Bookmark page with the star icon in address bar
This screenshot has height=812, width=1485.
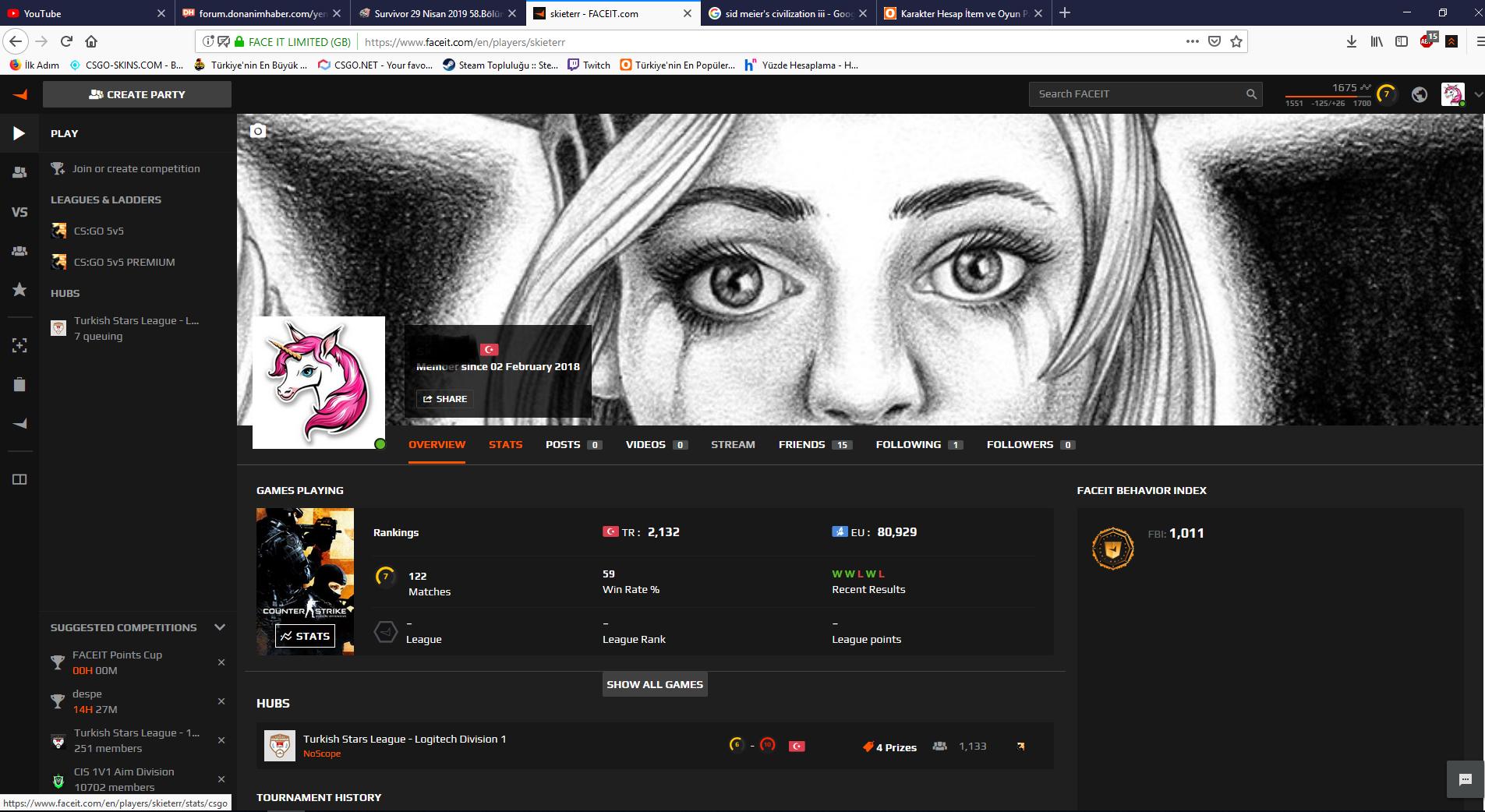(x=1236, y=41)
